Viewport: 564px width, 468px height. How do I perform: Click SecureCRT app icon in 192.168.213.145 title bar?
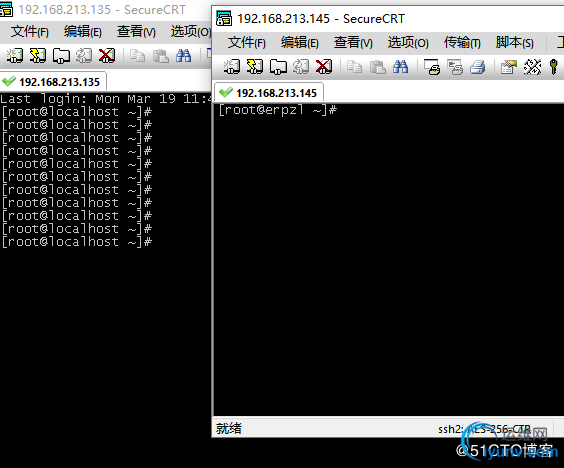(x=224, y=18)
